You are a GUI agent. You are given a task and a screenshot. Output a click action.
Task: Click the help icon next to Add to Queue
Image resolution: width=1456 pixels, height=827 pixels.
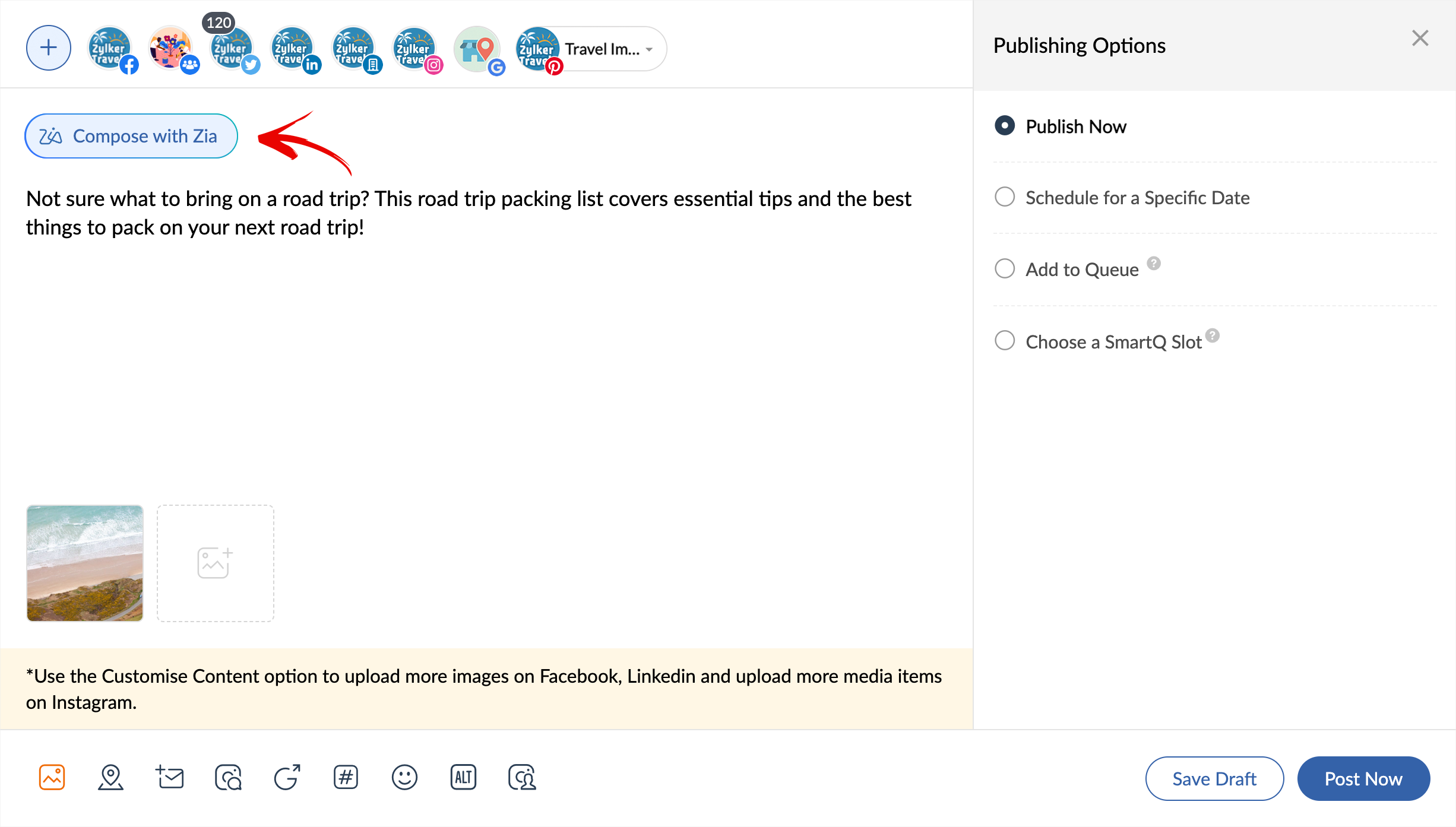pos(1153,263)
